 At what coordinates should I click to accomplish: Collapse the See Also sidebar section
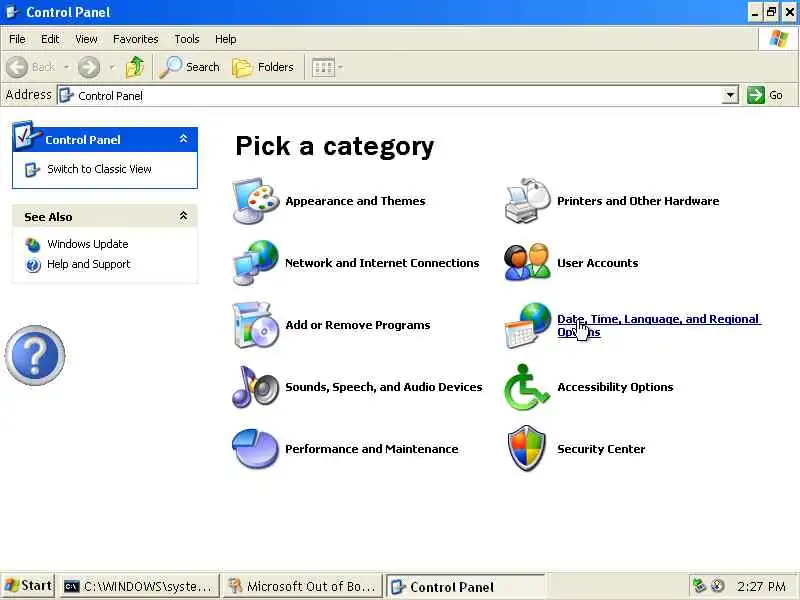(183, 216)
